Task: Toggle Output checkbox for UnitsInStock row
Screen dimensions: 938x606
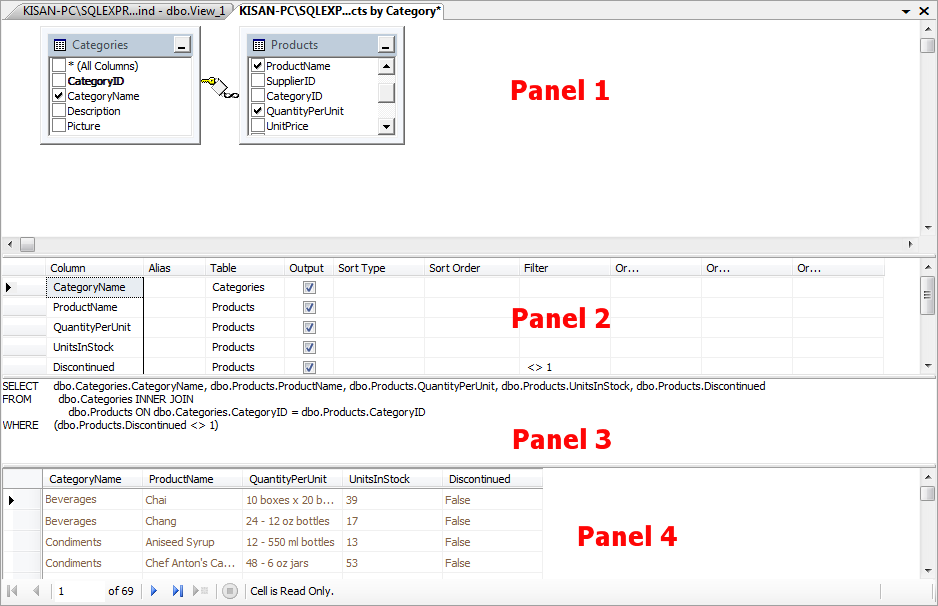Action: pos(309,348)
